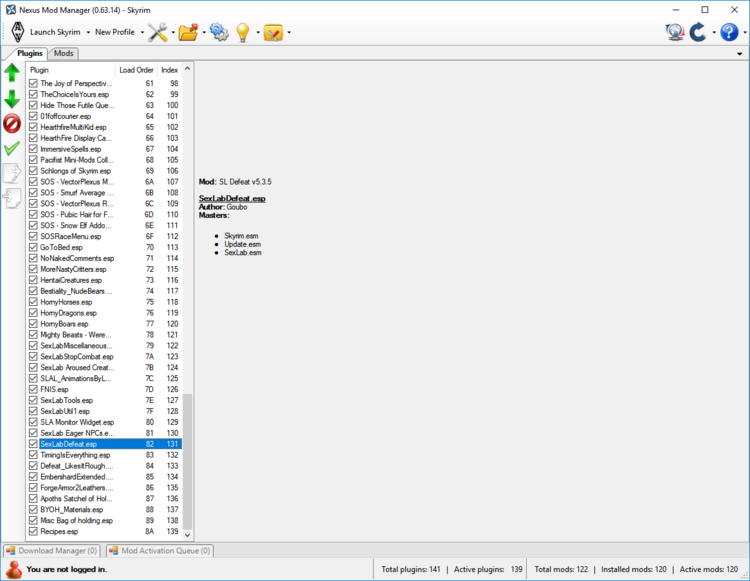Screen dimensions: 750x581
Task: Move plugin down with green arrow
Action: coord(12,99)
